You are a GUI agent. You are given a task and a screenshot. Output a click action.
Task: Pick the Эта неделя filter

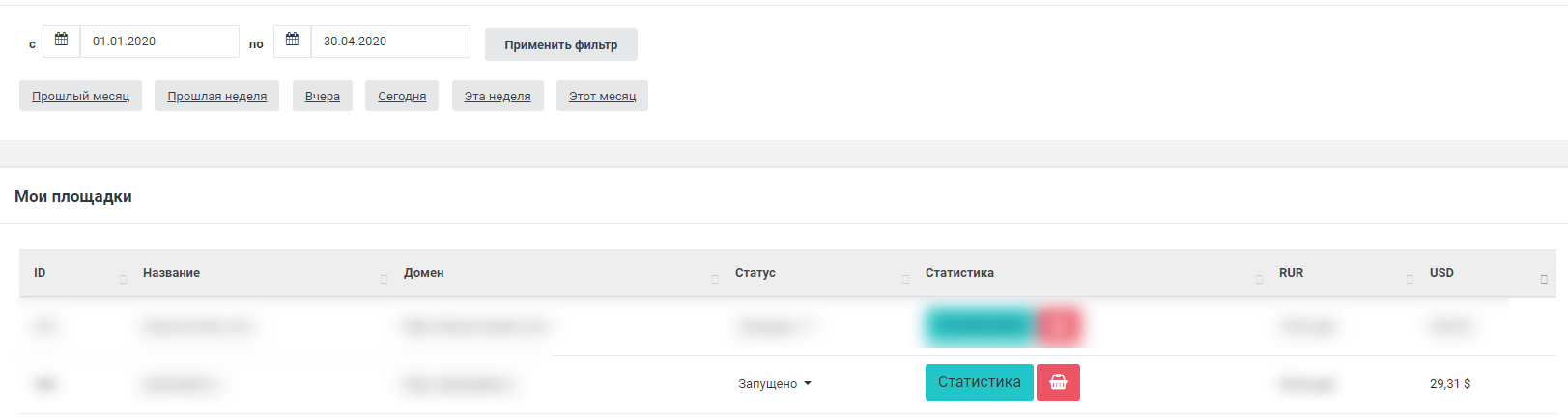coord(498,96)
